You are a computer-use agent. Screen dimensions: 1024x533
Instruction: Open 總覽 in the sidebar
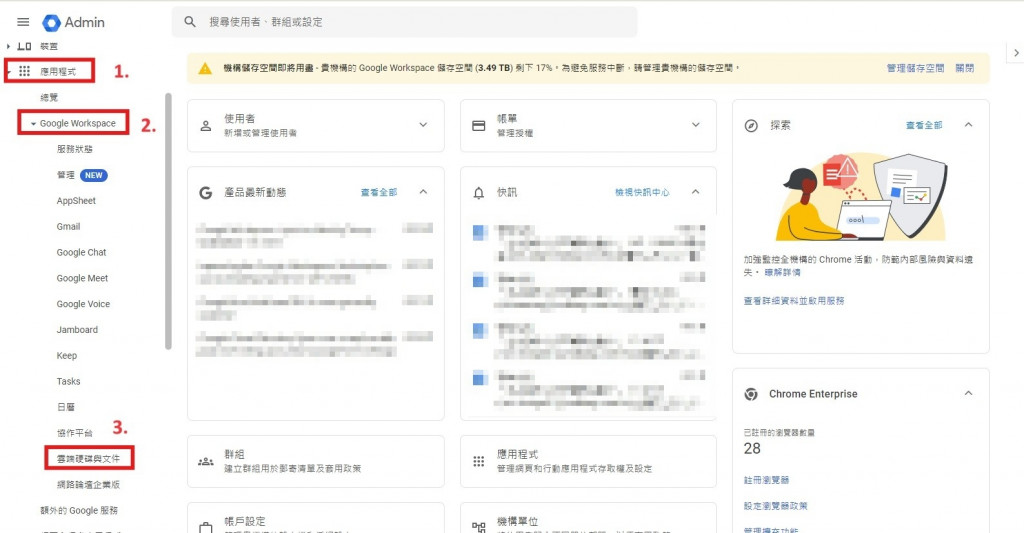49,97
